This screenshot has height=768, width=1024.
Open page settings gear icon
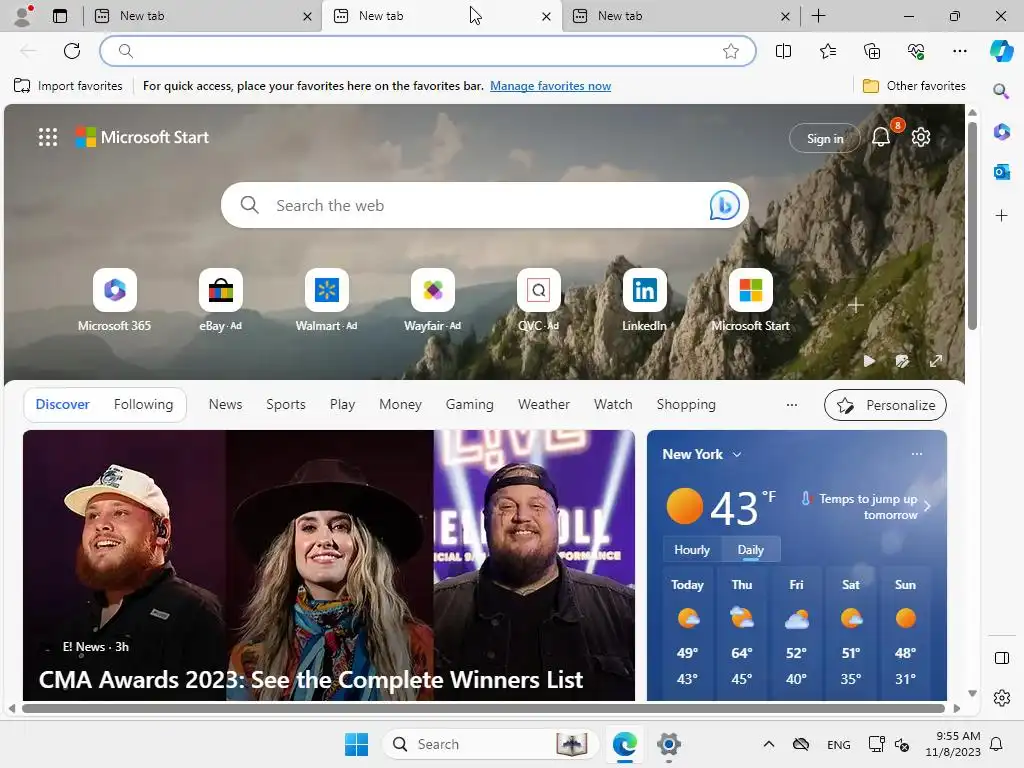tap(921, 137)
